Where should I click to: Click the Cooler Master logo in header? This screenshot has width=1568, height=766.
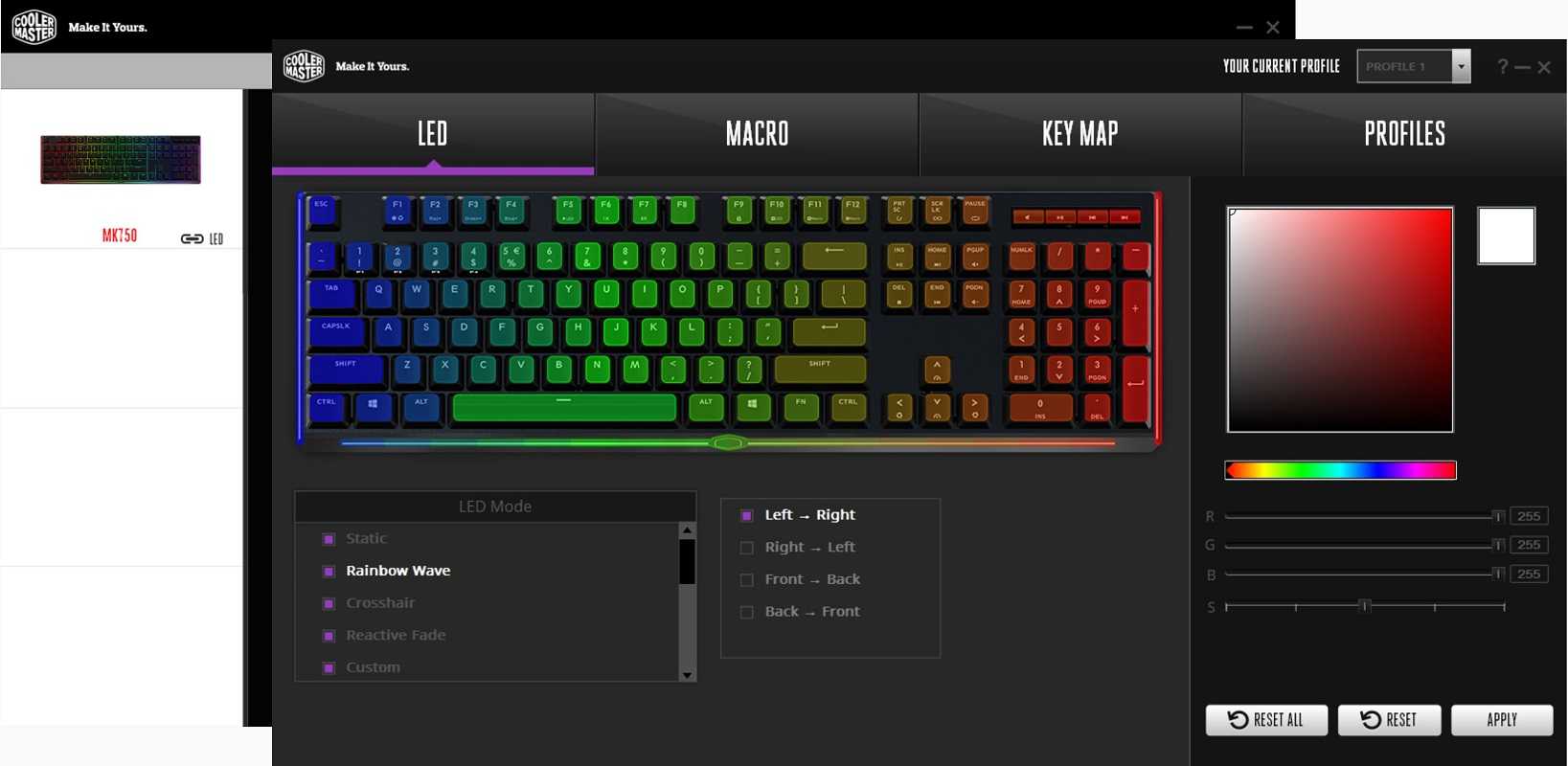click(304, 66)
